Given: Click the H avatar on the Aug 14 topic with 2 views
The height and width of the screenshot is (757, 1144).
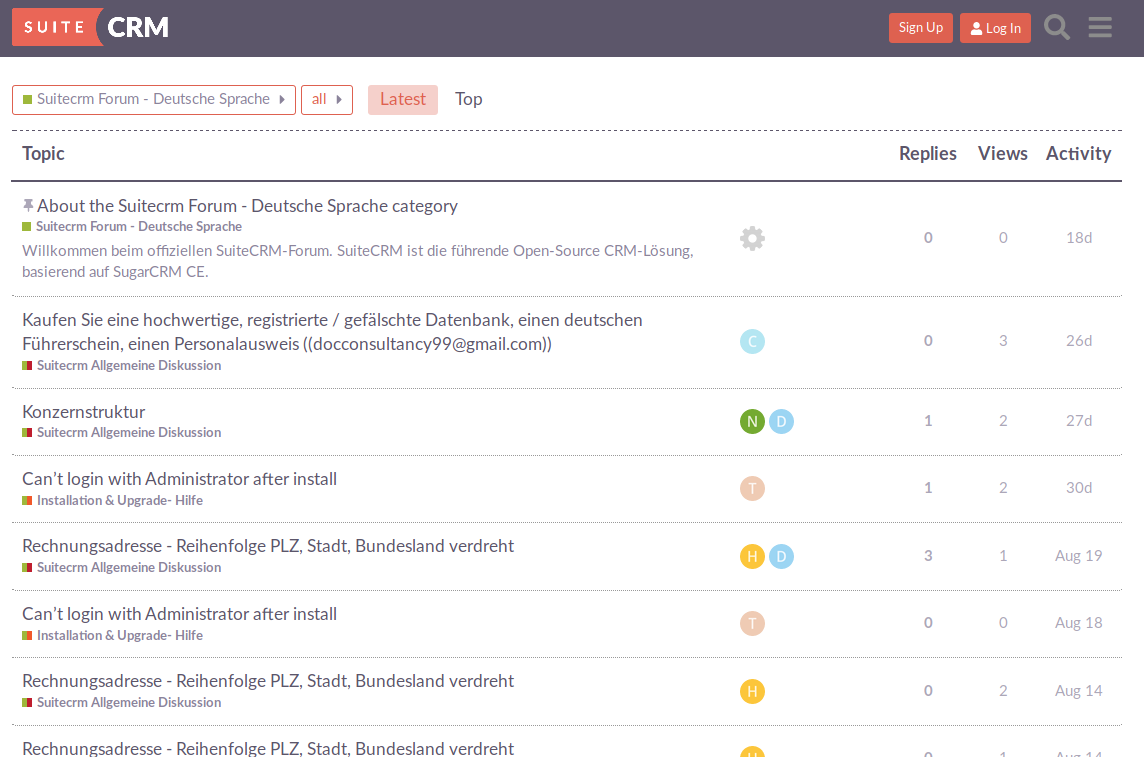Looking at the screenshot, I should click(x=752, y=691).
